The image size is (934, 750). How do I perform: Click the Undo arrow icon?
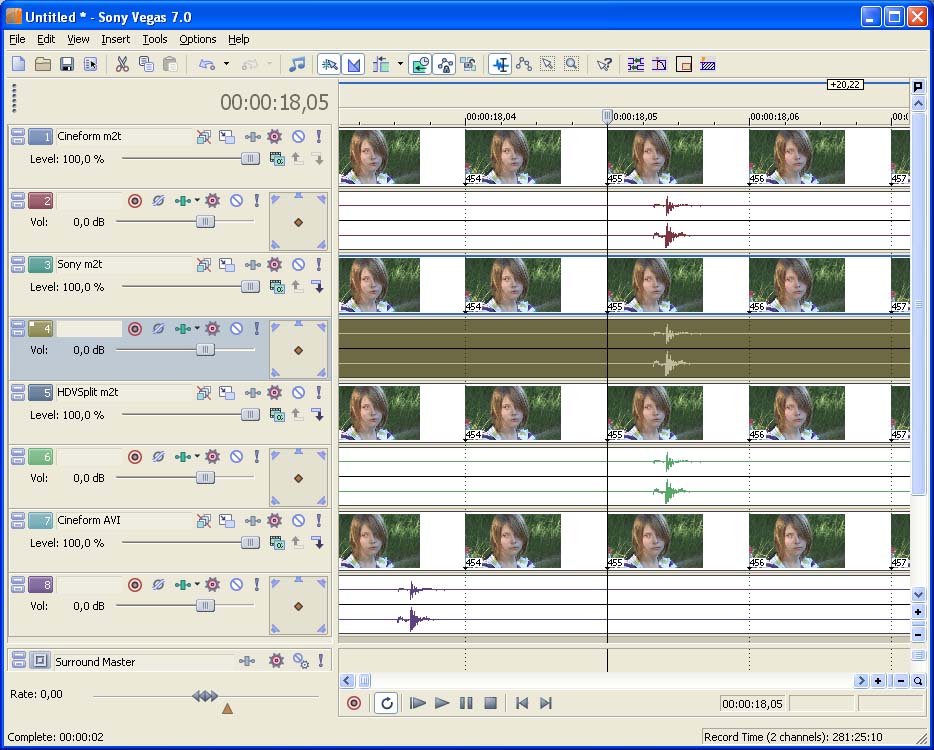point(207,64)
